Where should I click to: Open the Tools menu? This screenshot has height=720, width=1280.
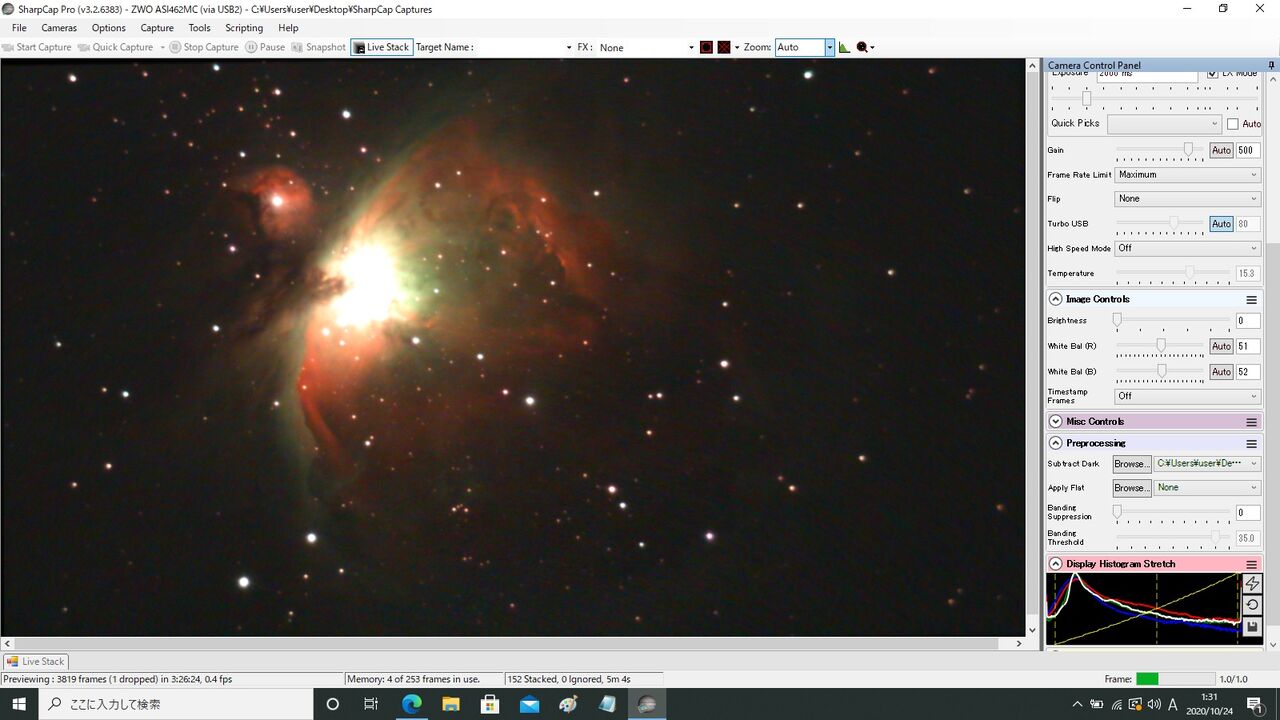[x=200, y=28]
